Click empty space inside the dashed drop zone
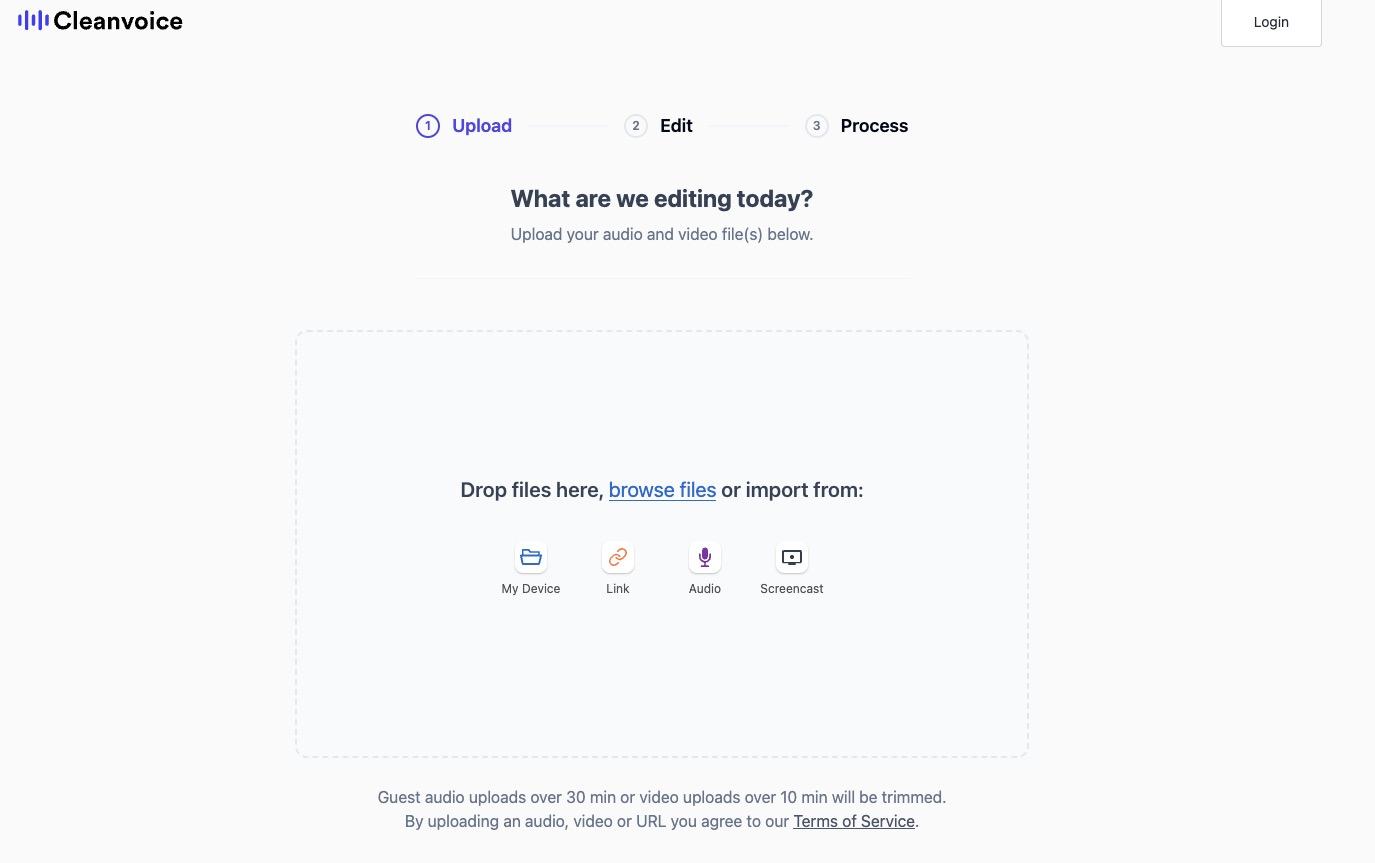This screenshot has width=1375, height=863. coord(660,400)
